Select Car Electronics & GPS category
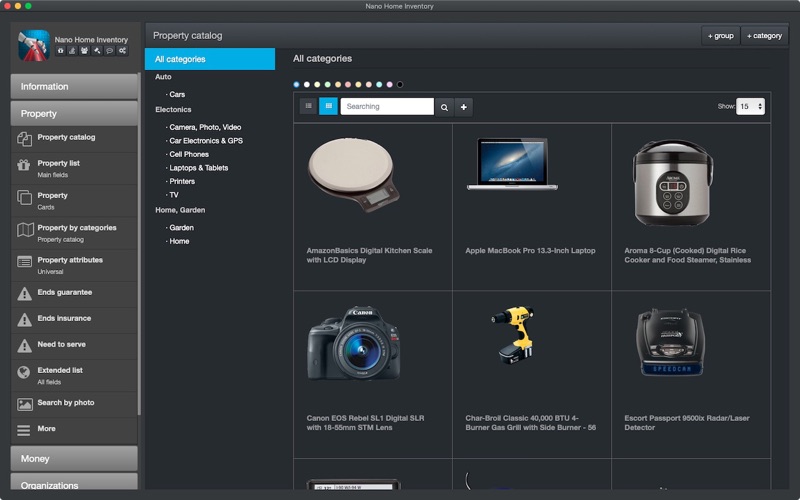 [206, 141]
